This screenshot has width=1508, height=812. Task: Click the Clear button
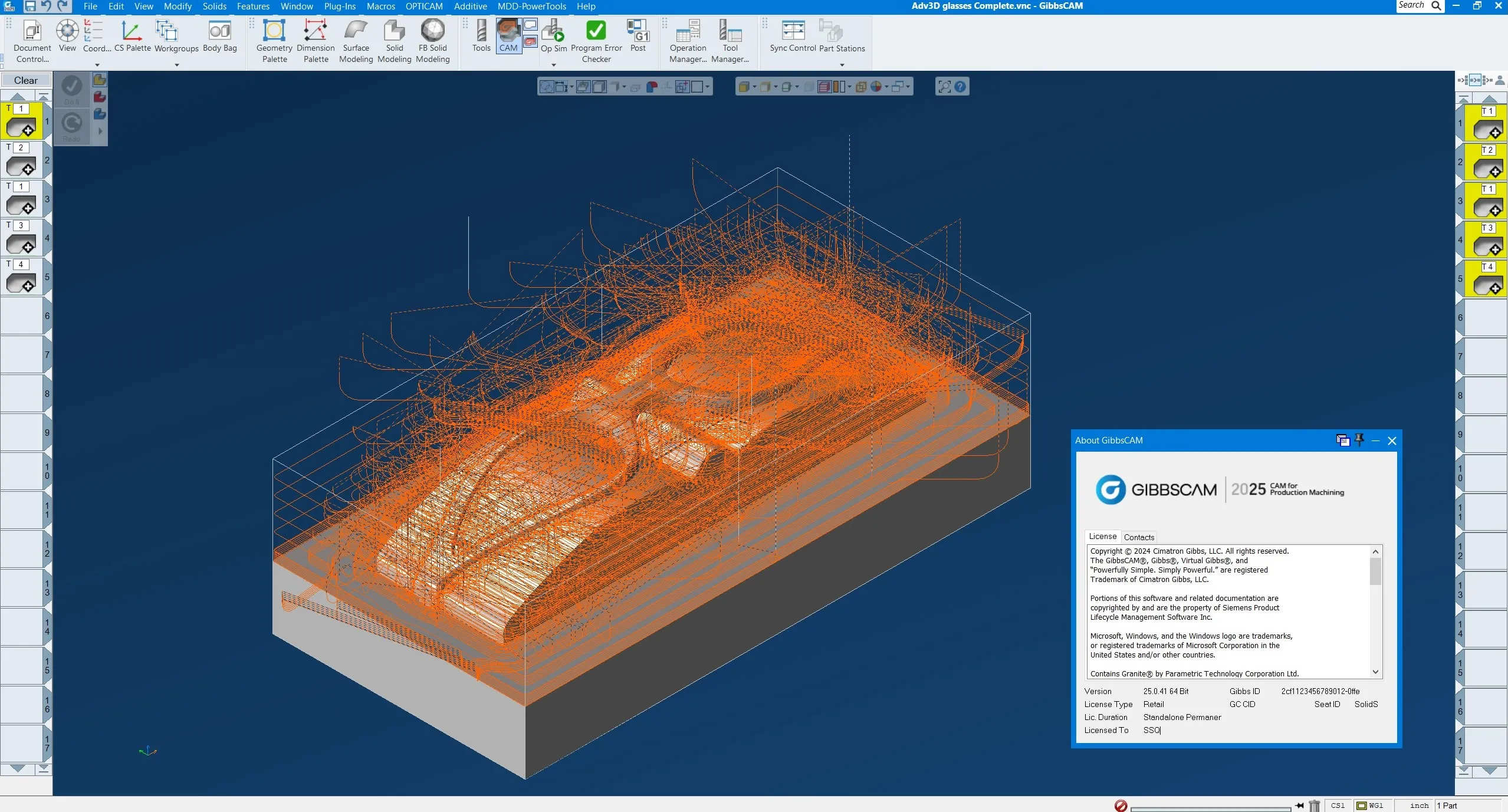(26, 80)
